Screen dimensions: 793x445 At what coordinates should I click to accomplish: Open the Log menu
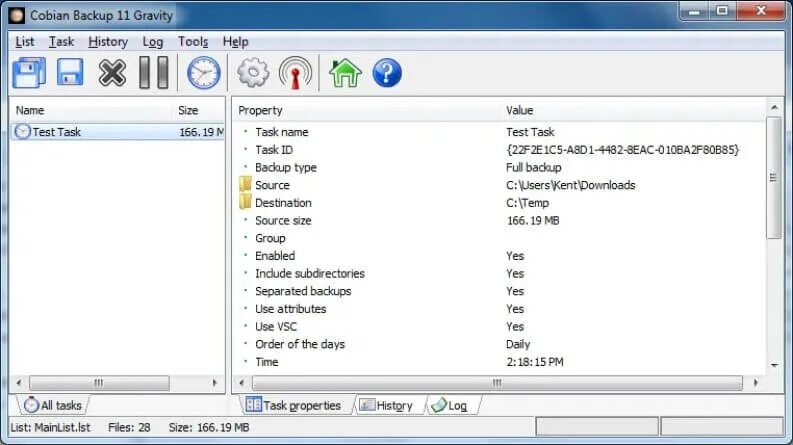click(153, 41)
